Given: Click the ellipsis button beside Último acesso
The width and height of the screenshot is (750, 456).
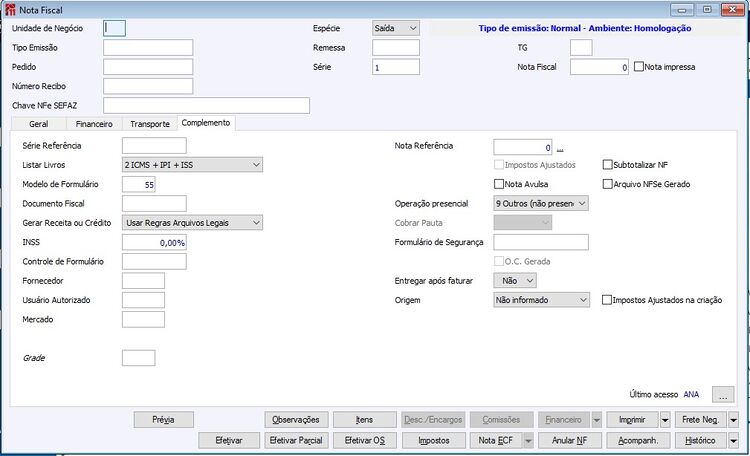Looking at the screenshot, I should 723,395.
